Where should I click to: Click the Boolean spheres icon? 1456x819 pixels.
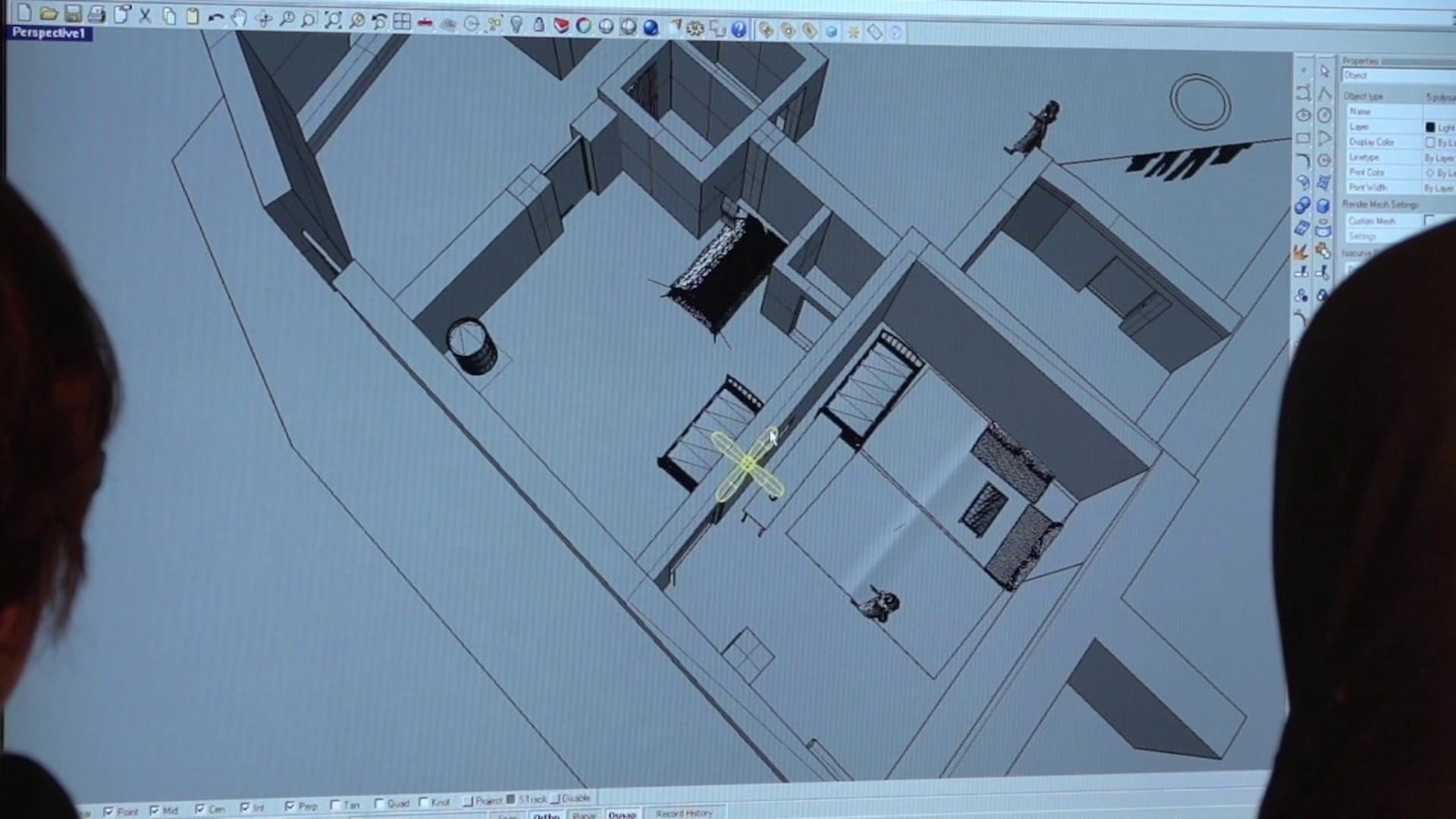[x=1302, y=206]
